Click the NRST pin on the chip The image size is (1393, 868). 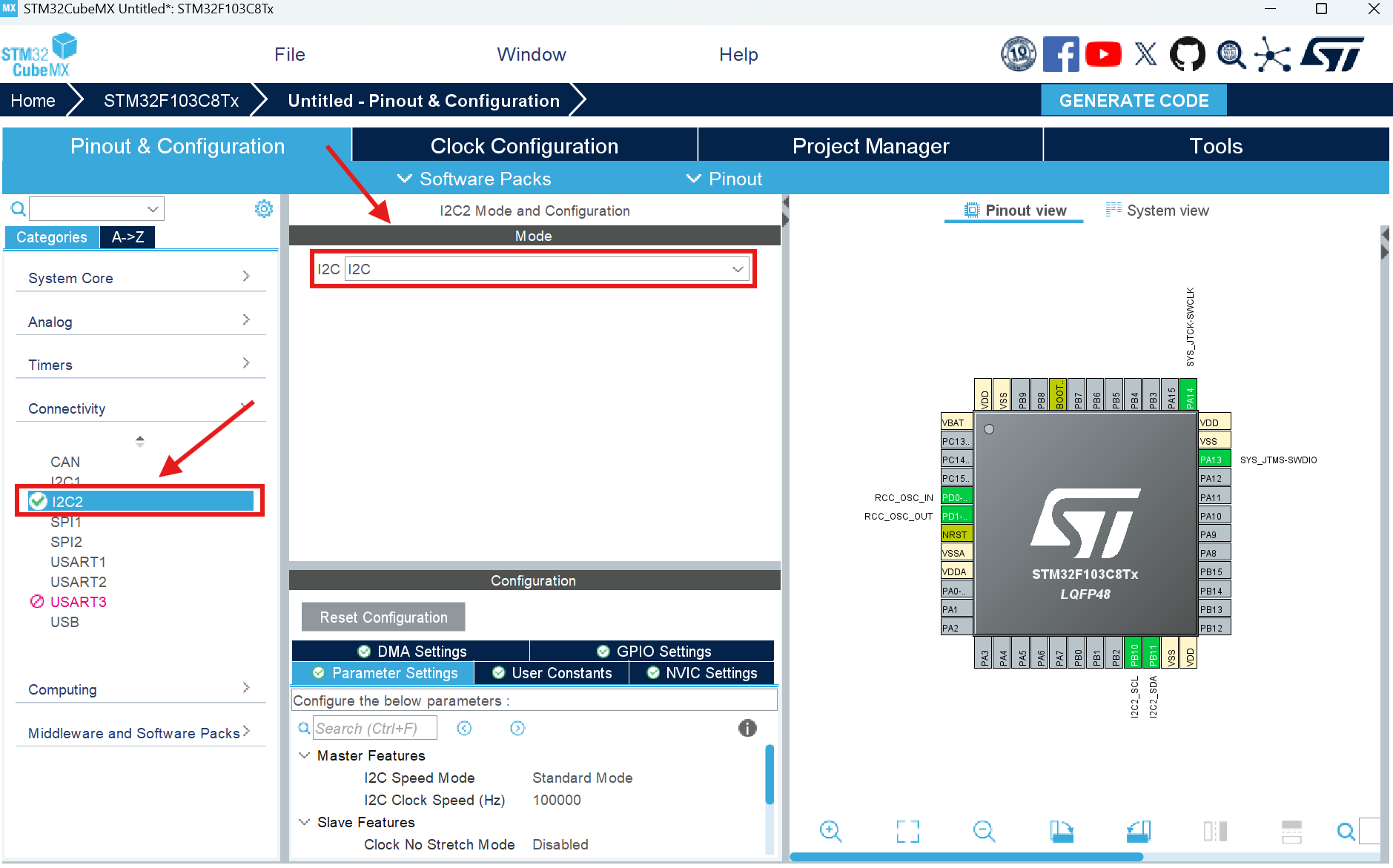(956, 534)
